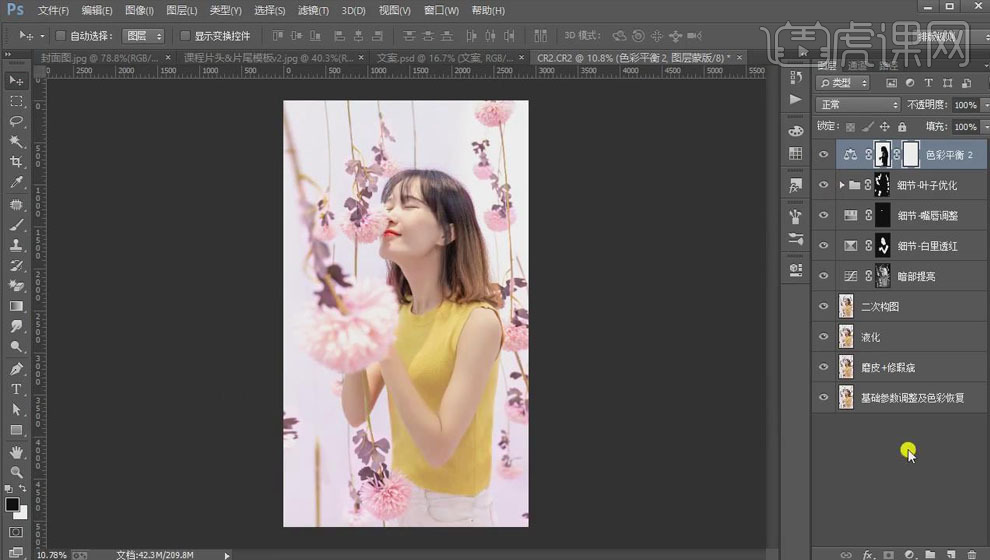990x560 pixels.
Task: Click the delete layer trash icon
Action: point(971,554)
